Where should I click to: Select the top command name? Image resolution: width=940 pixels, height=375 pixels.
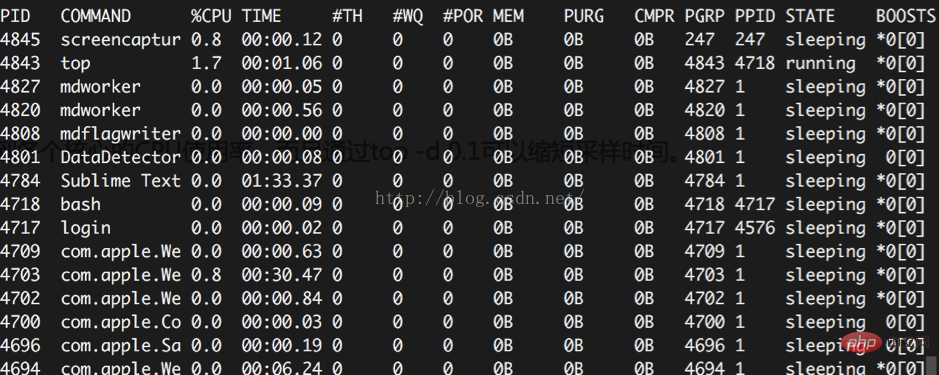tap(76, 63)
